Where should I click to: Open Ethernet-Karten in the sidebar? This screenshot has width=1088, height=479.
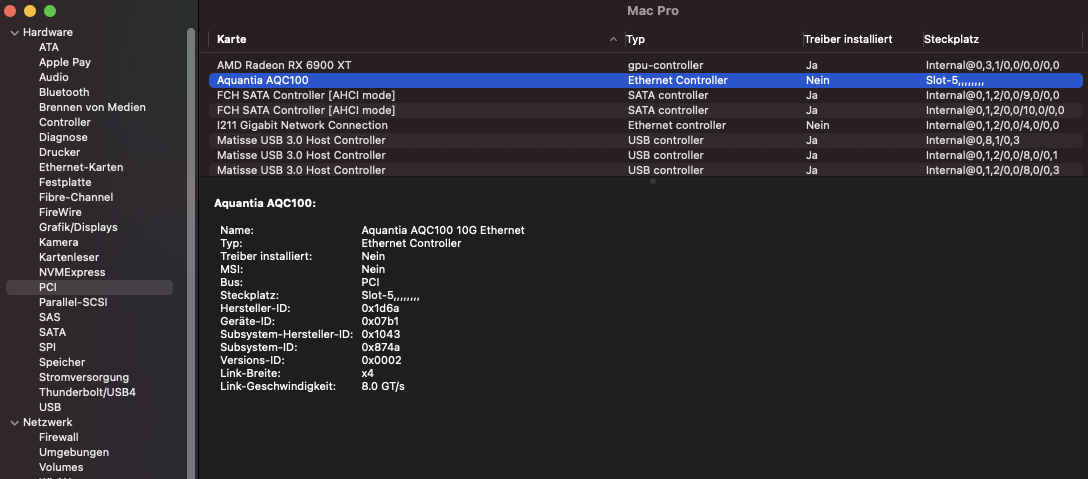tap(81, 167)
